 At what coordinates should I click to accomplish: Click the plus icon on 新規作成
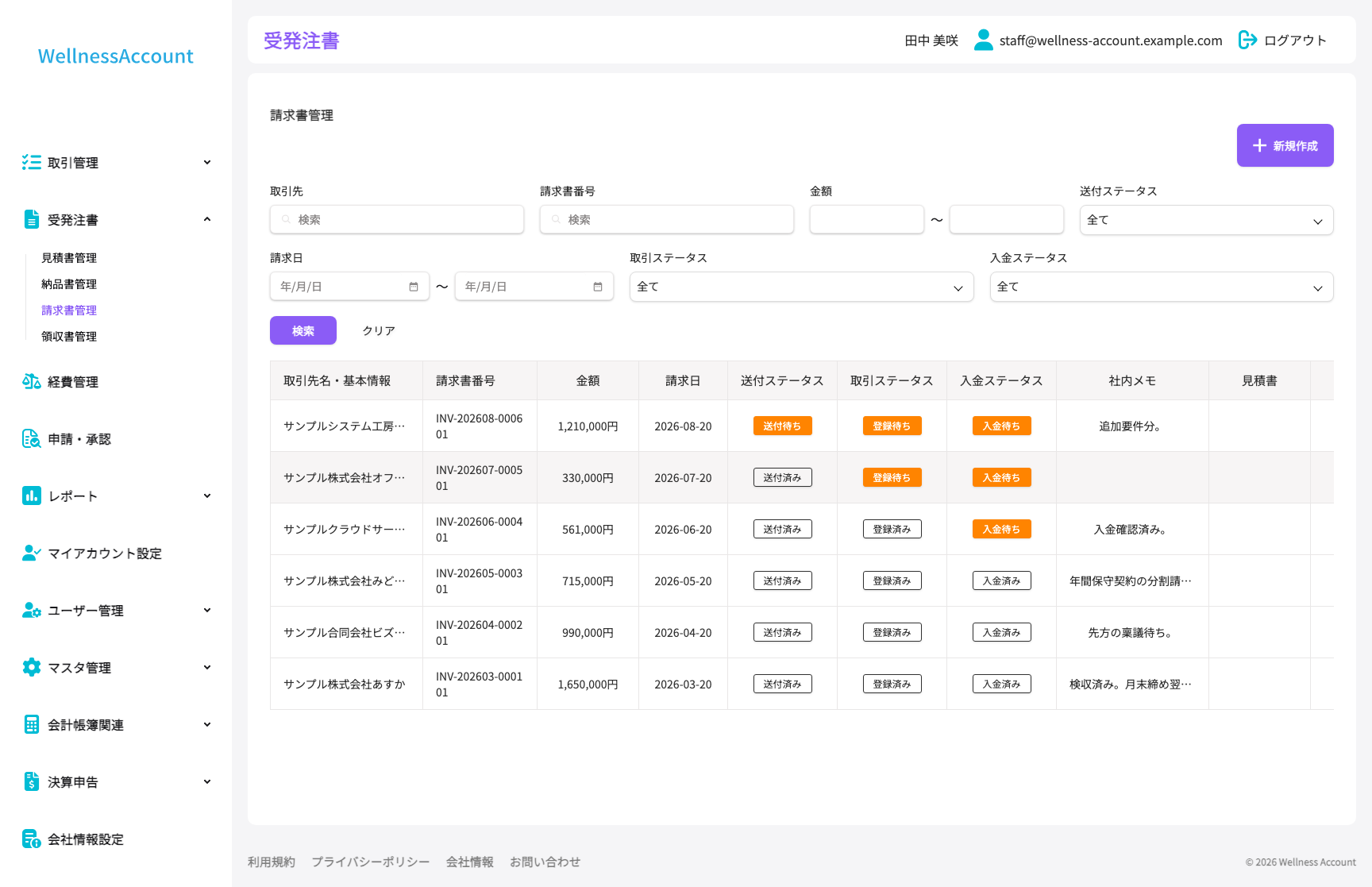point(1259,145)
